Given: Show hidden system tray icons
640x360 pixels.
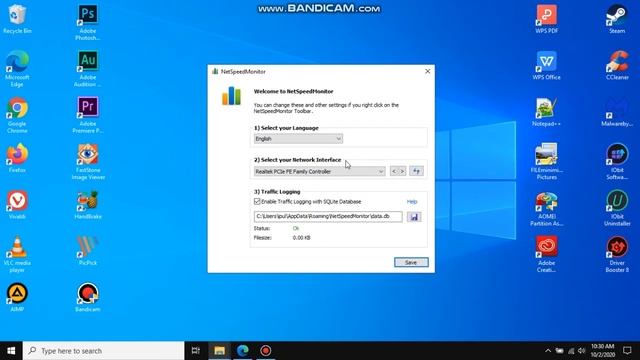Looking at the screenshot, I should coord(548,351).
